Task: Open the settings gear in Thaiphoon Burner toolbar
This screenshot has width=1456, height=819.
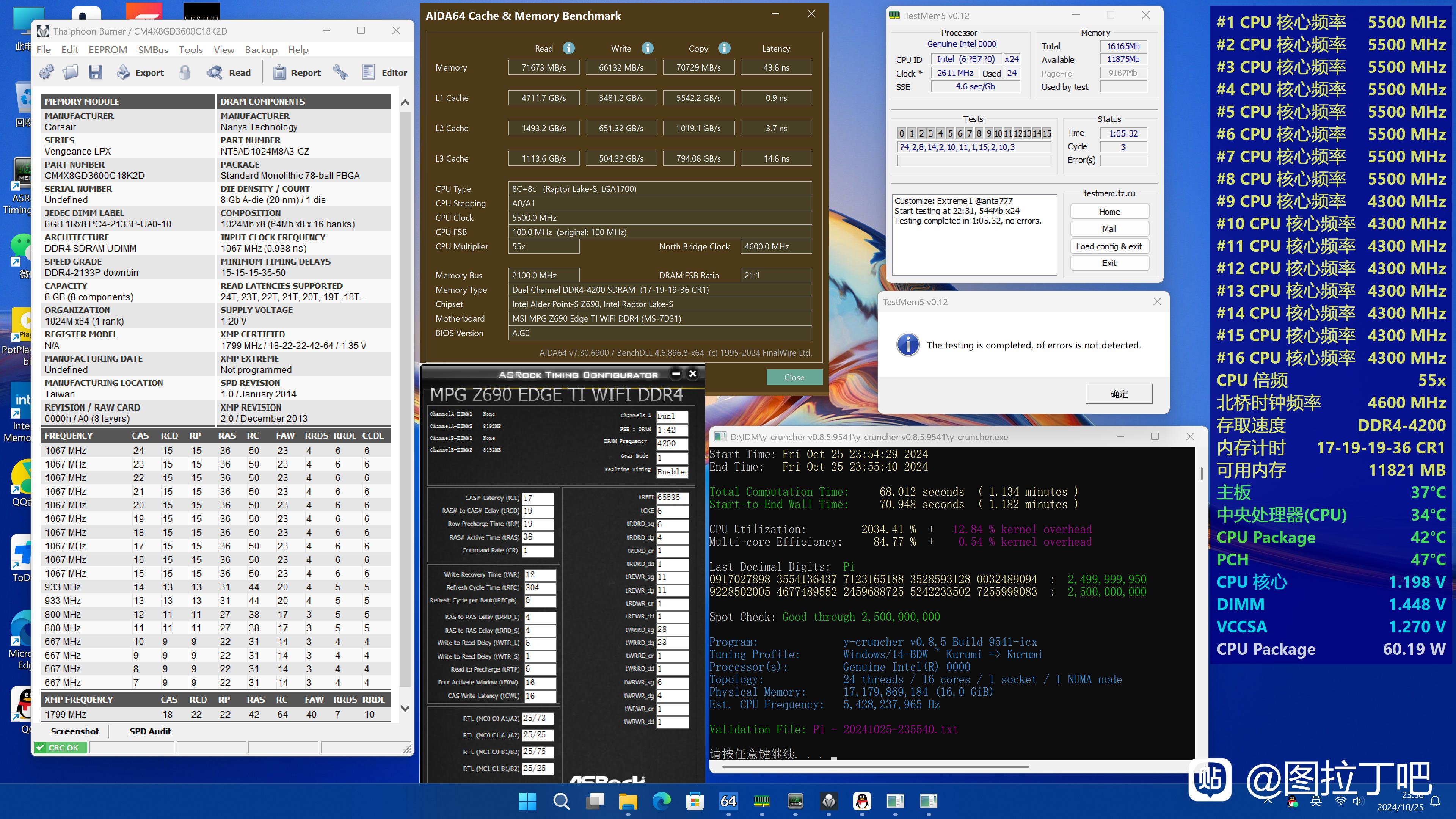Action: [x=46, y=72]
